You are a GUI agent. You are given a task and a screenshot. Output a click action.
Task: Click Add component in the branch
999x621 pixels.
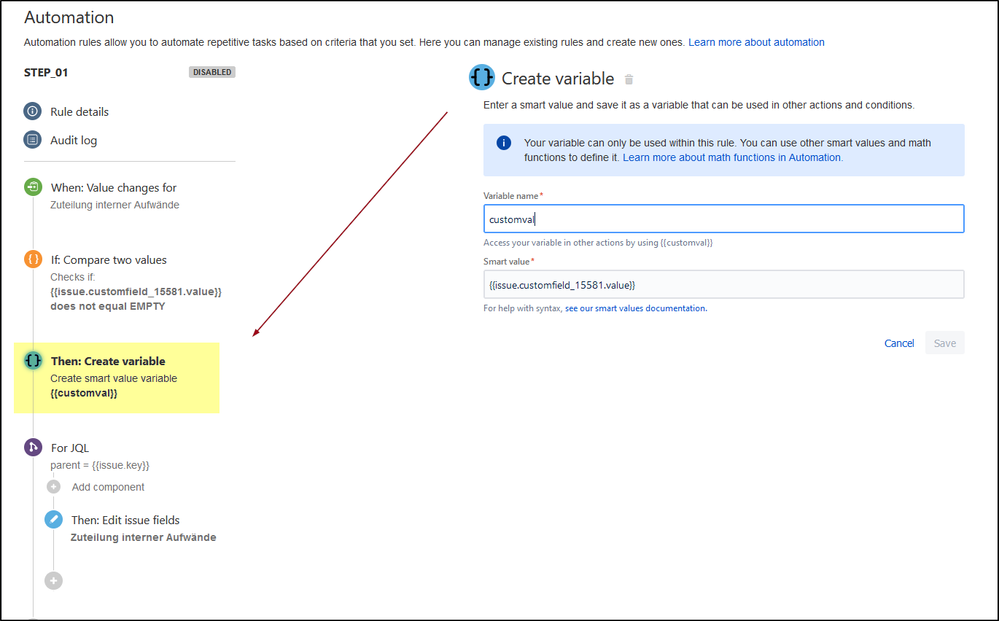108,487
